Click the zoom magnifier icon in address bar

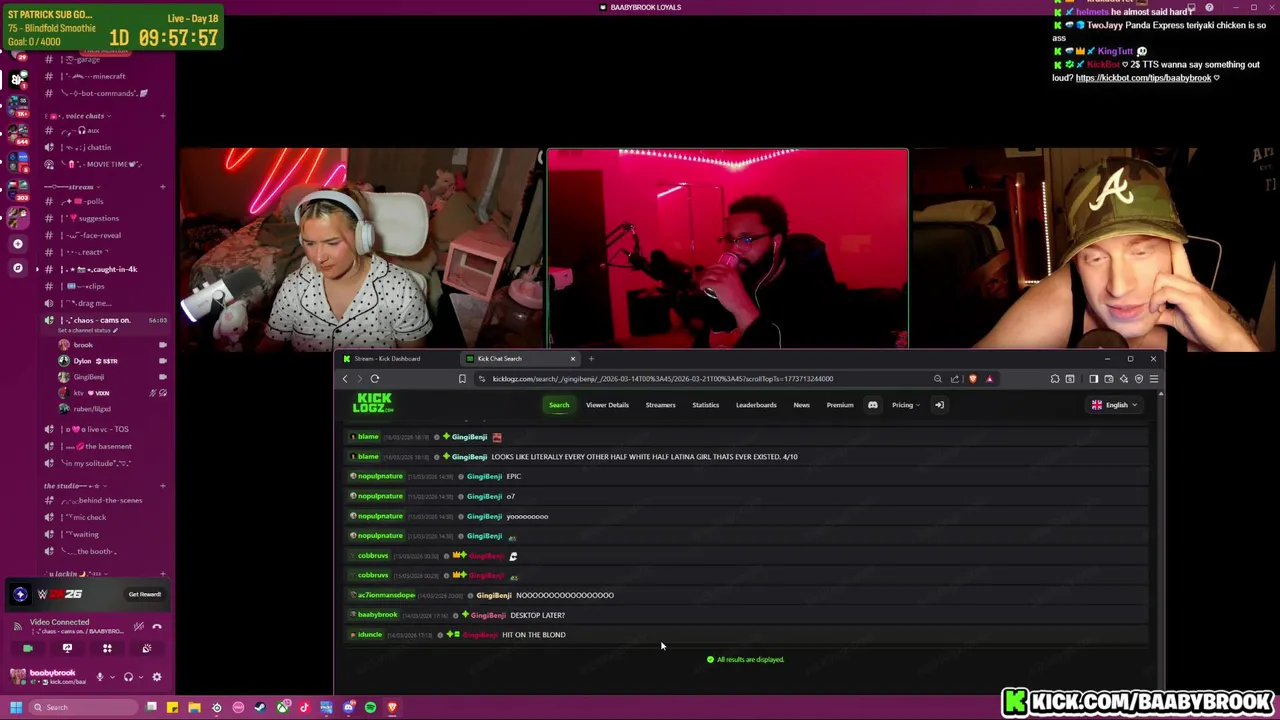coord(937,379)
